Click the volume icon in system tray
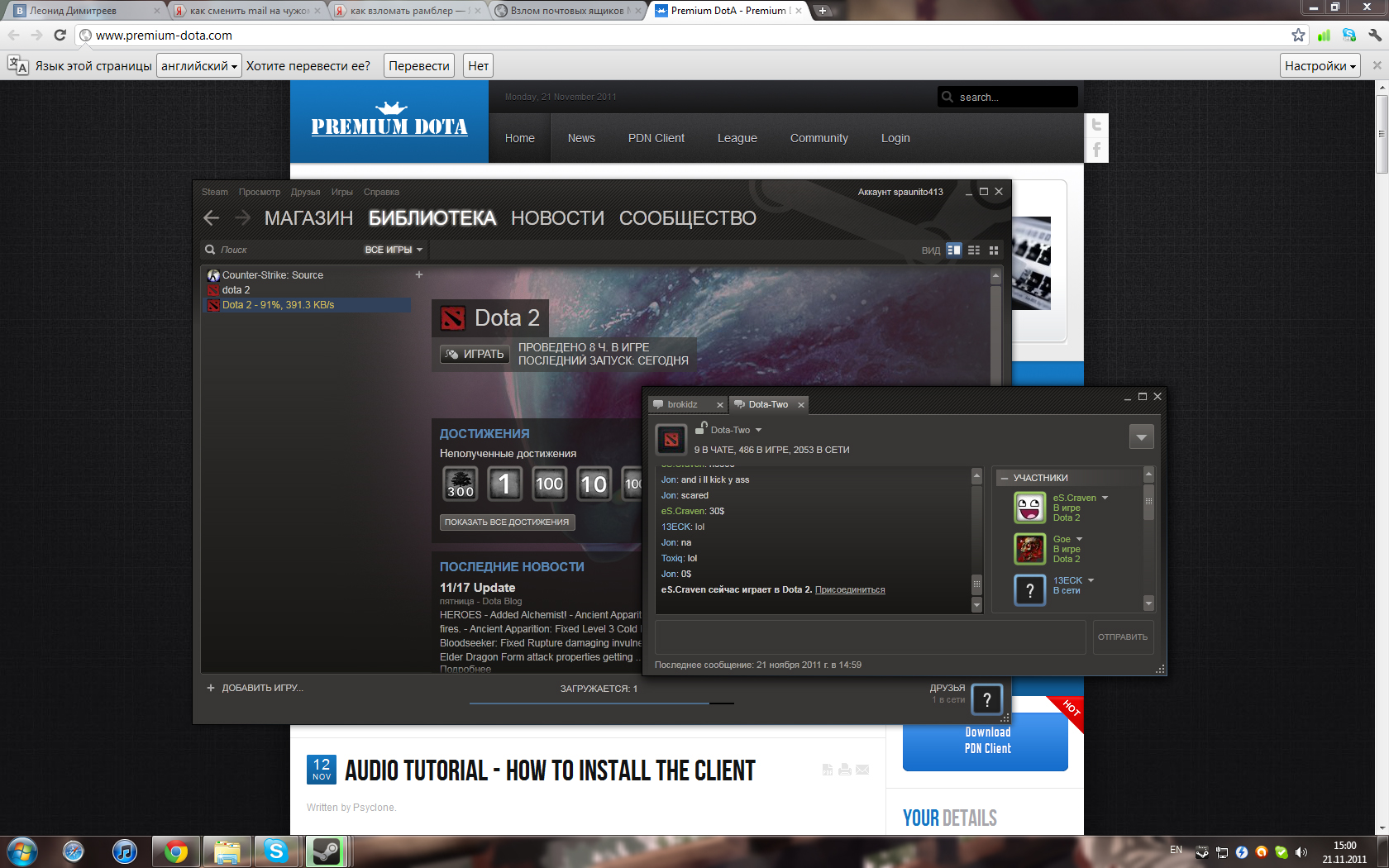This screenshot has height=868, width=1389. click(x=1301, y=851)
